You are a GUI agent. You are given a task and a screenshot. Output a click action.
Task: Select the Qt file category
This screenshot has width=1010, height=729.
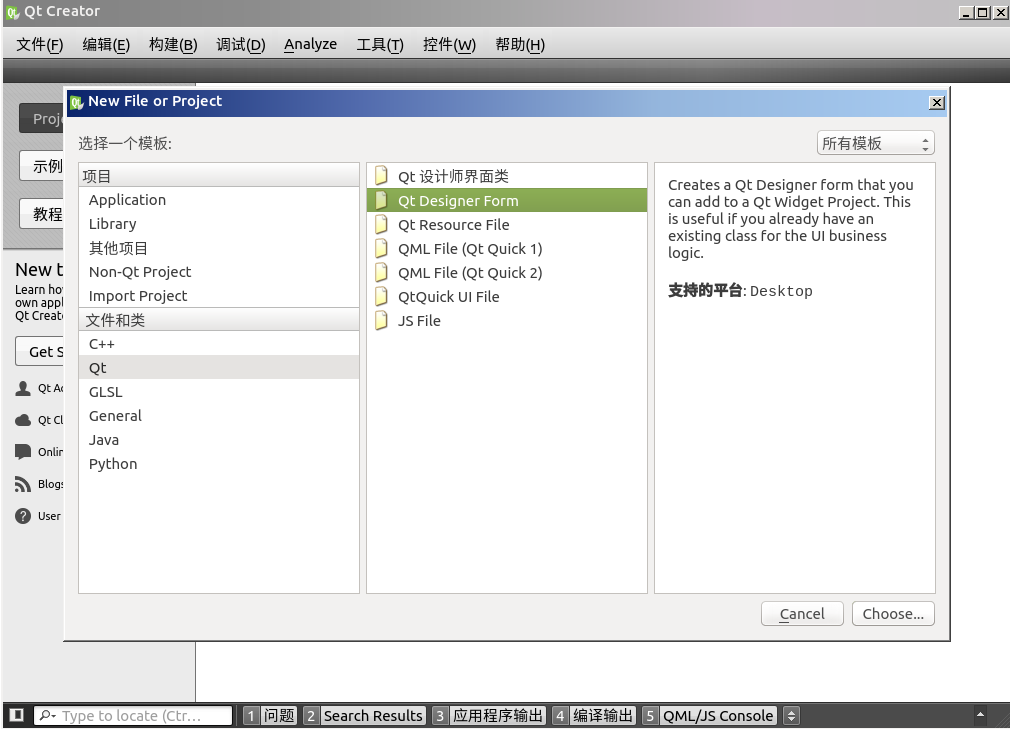(x=219, y=368)
